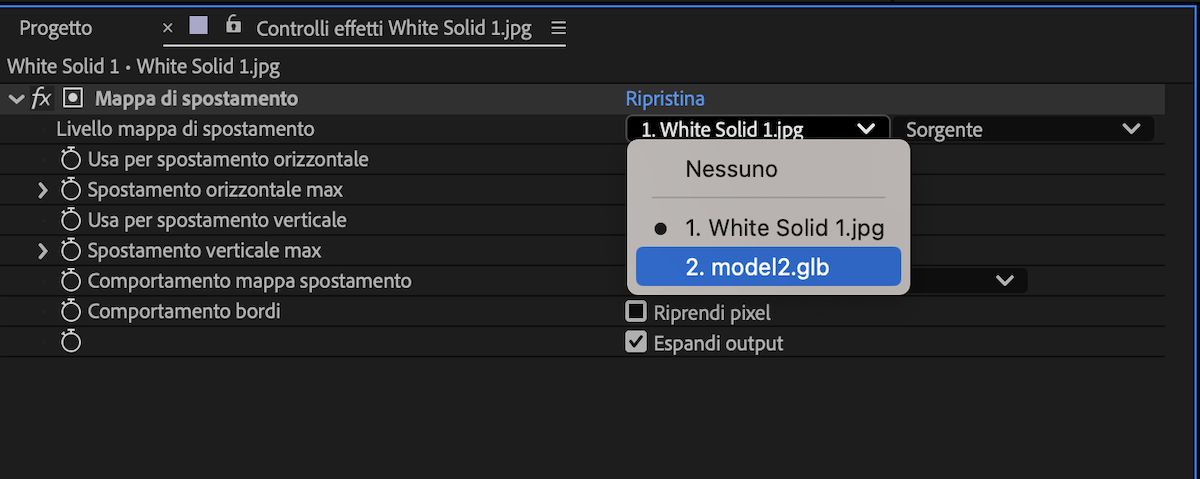Viewport: 1200px width, 479px height.
Task: Choose Nessuno in the layer popup
Action: click(731, 169)
